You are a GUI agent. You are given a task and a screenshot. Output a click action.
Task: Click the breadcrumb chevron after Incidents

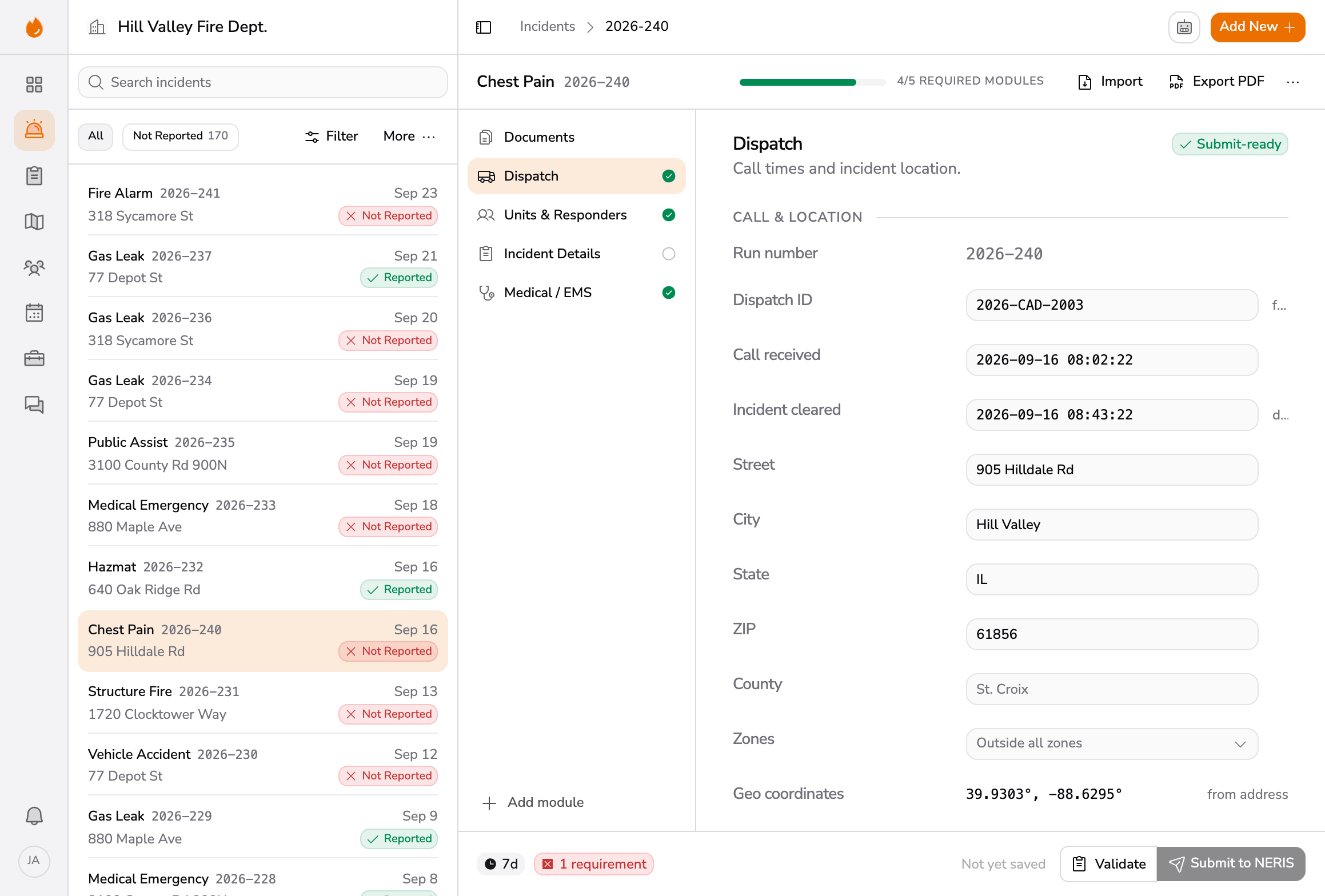click(590, 27)
